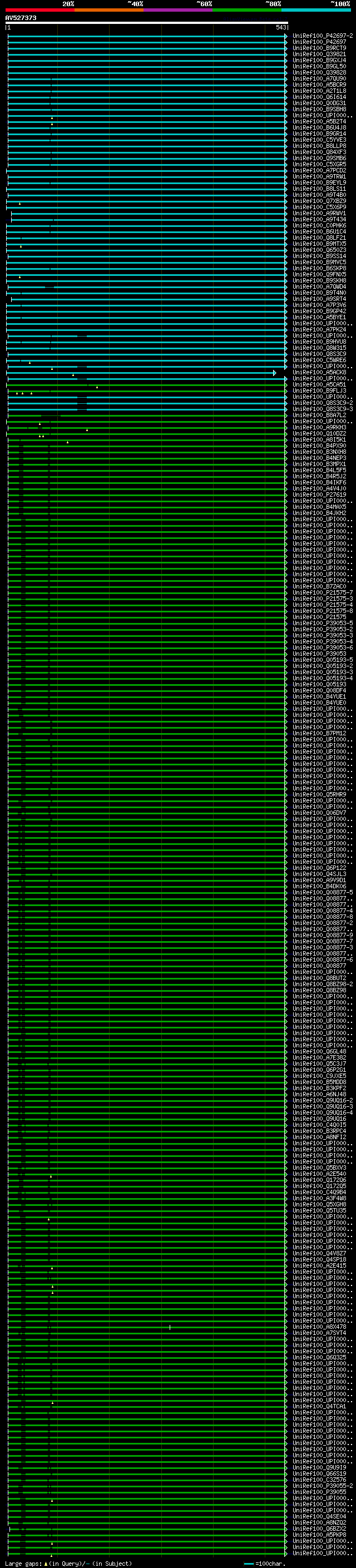The image size is (356, 1568).
Task: Open hit UniRef100_Q39828
Action: coord(319,72)
